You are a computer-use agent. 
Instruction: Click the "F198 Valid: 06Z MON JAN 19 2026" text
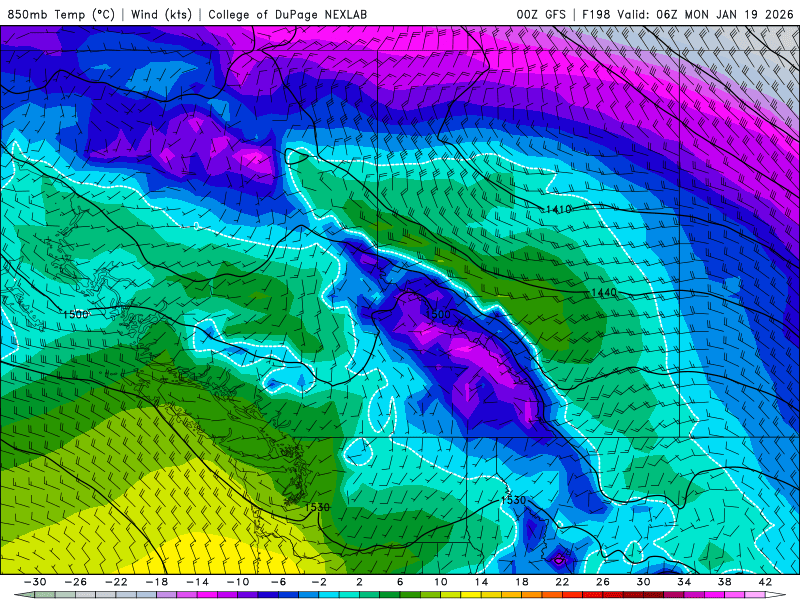(x=688, y=14)
